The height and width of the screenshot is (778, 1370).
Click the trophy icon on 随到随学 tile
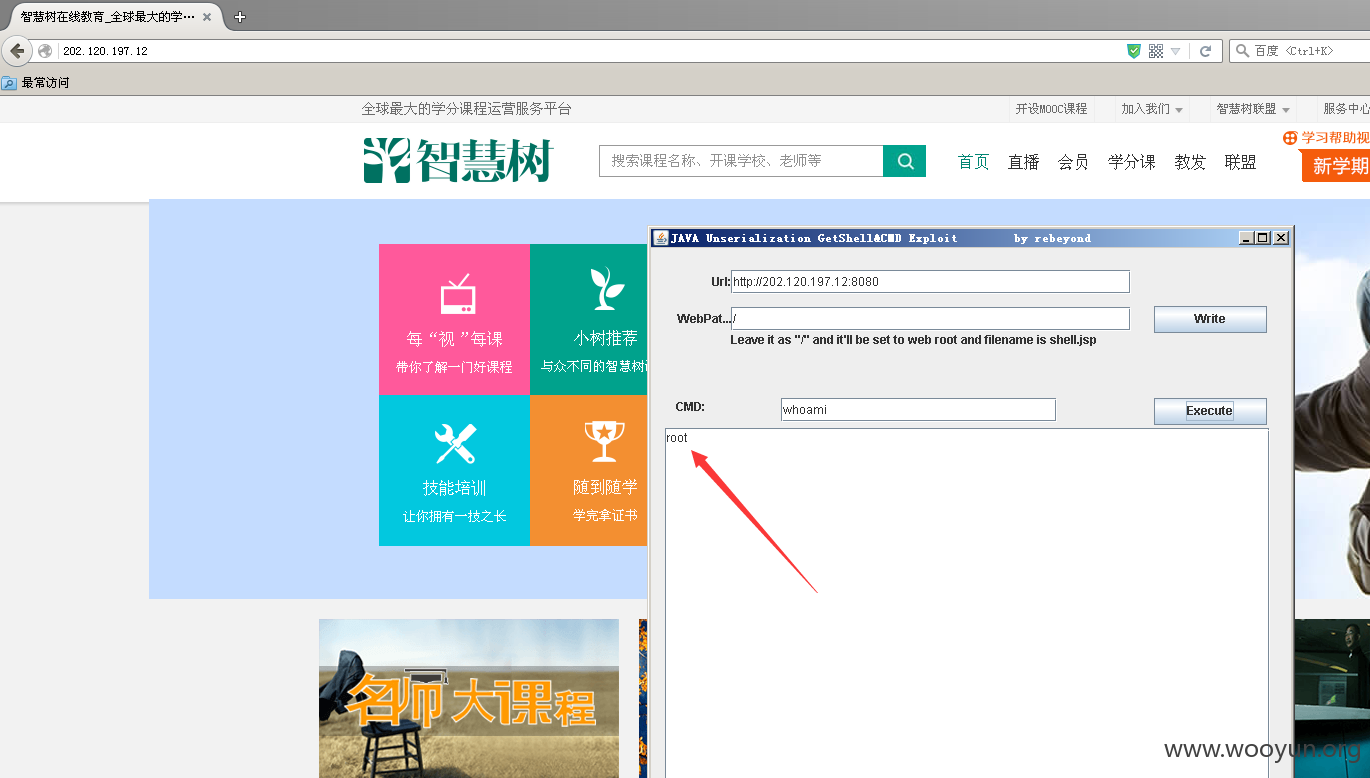click(x=604, y=441)
